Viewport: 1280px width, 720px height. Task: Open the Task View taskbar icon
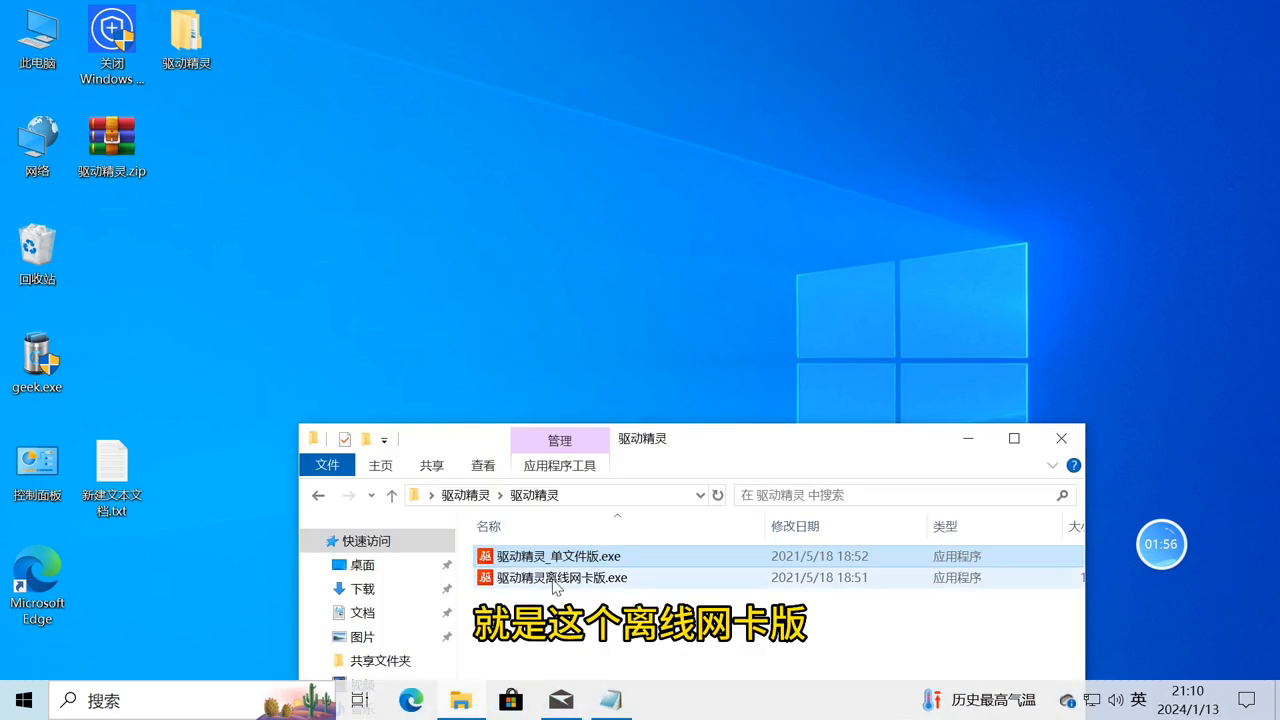point(360,700)
